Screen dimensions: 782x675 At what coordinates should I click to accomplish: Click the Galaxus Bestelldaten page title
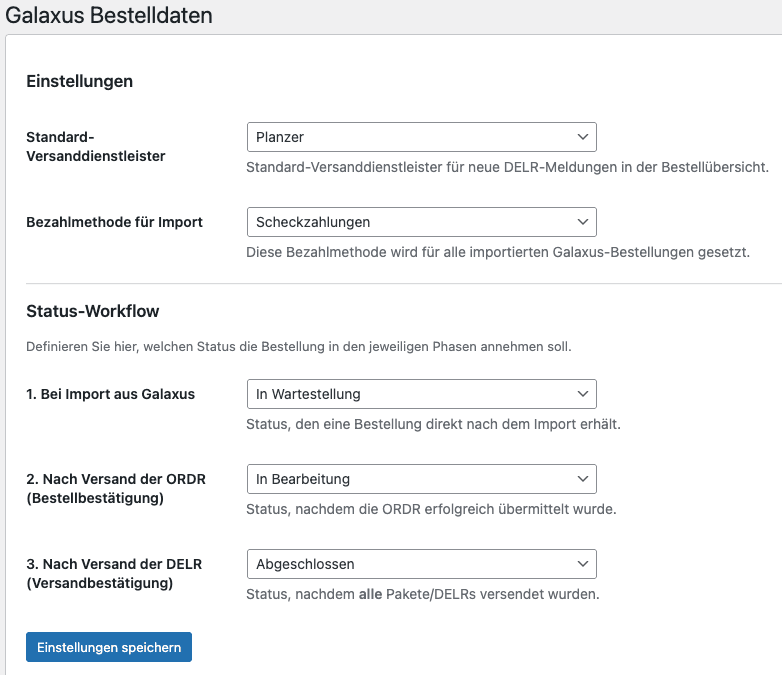109,15
